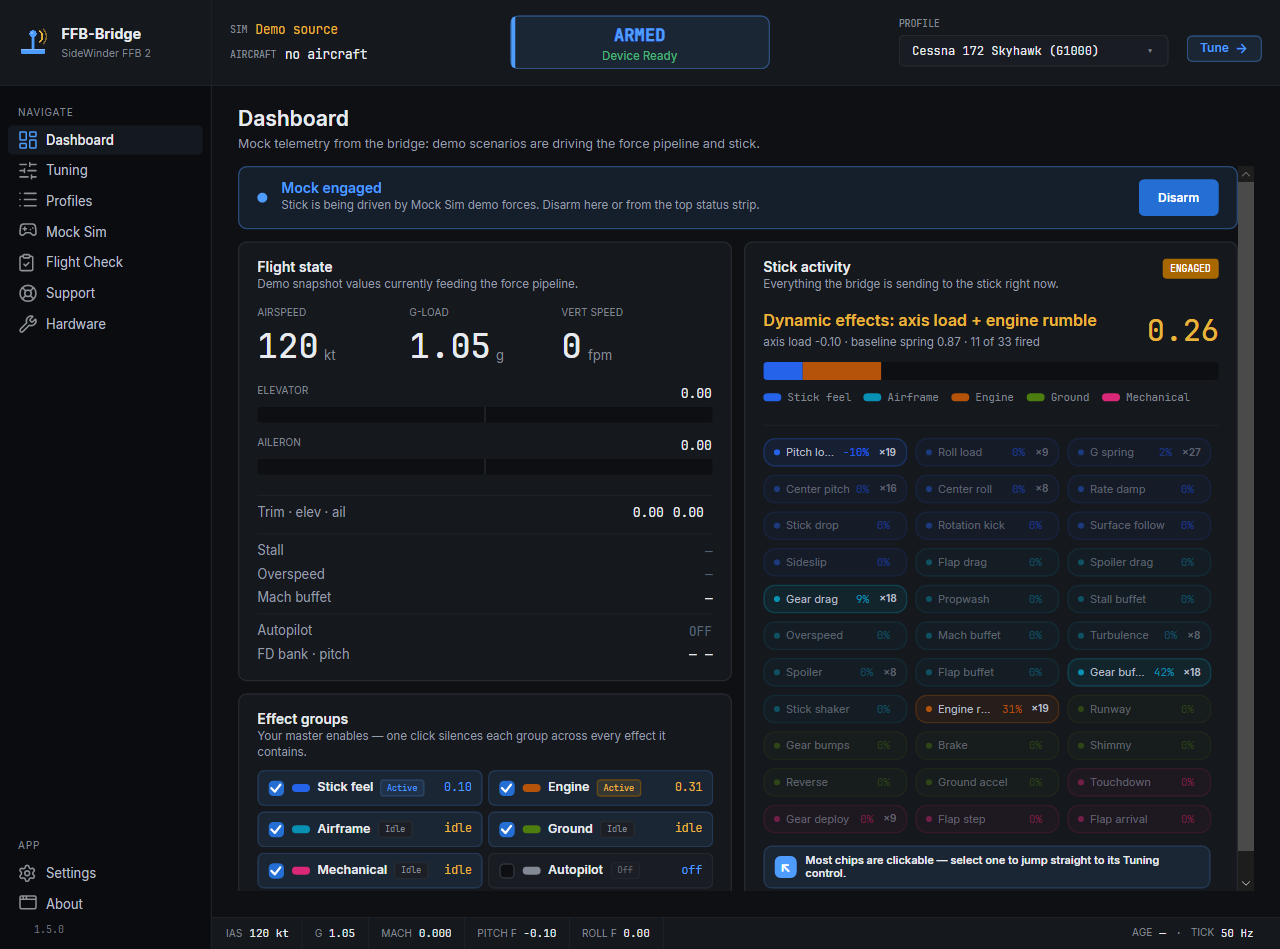
Task: Select the Stall buffet effect chip
Action: point(1139,599)
